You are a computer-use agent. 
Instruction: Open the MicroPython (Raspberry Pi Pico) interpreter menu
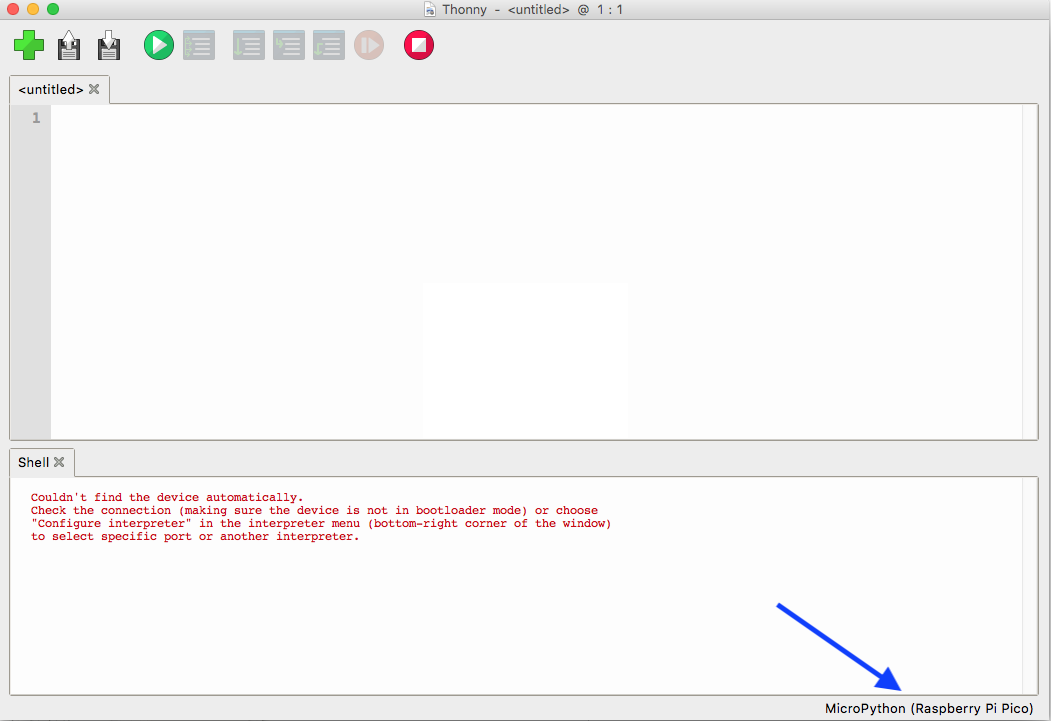(929, 708)
